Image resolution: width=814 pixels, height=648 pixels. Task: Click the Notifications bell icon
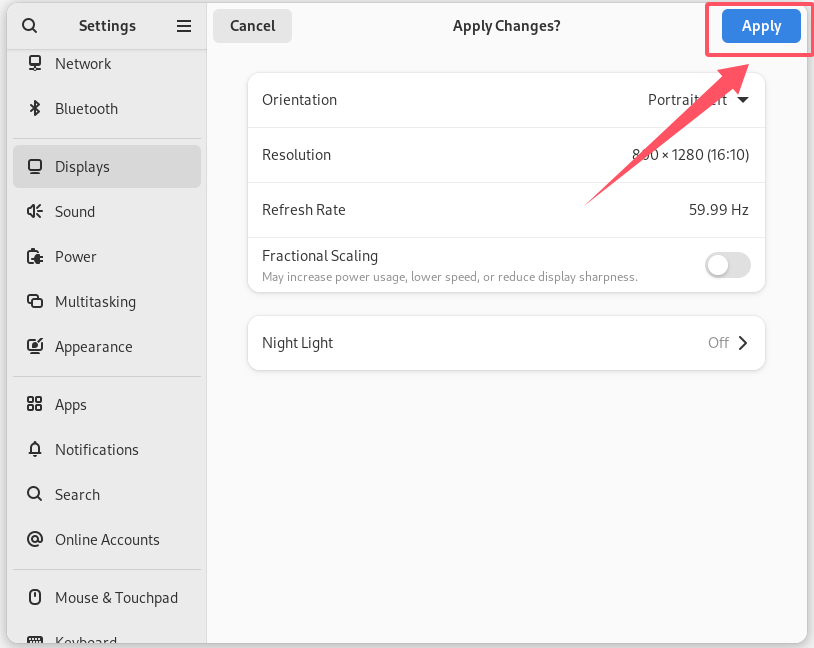[x=35, y=449]
